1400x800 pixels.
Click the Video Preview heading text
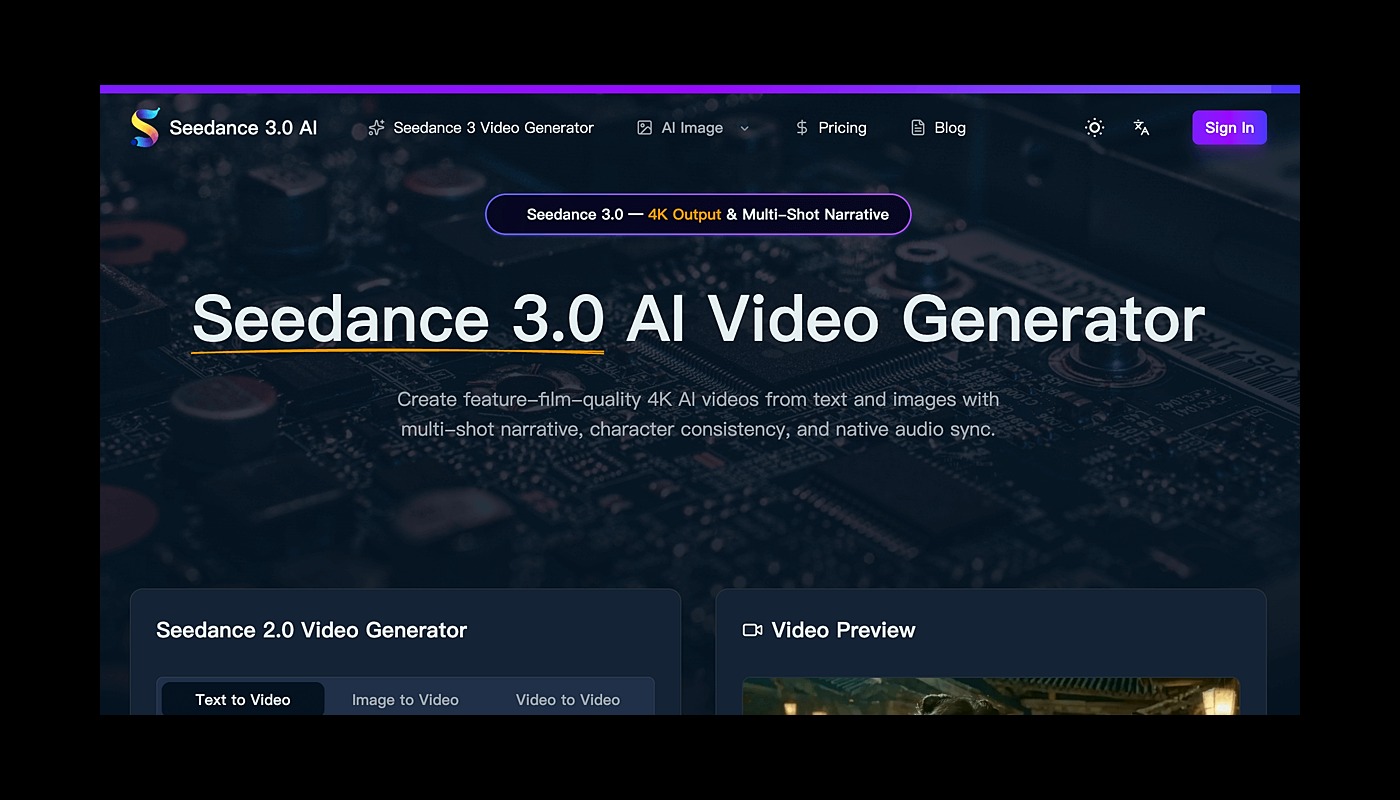pyautogui.click(x=844, y=630)
